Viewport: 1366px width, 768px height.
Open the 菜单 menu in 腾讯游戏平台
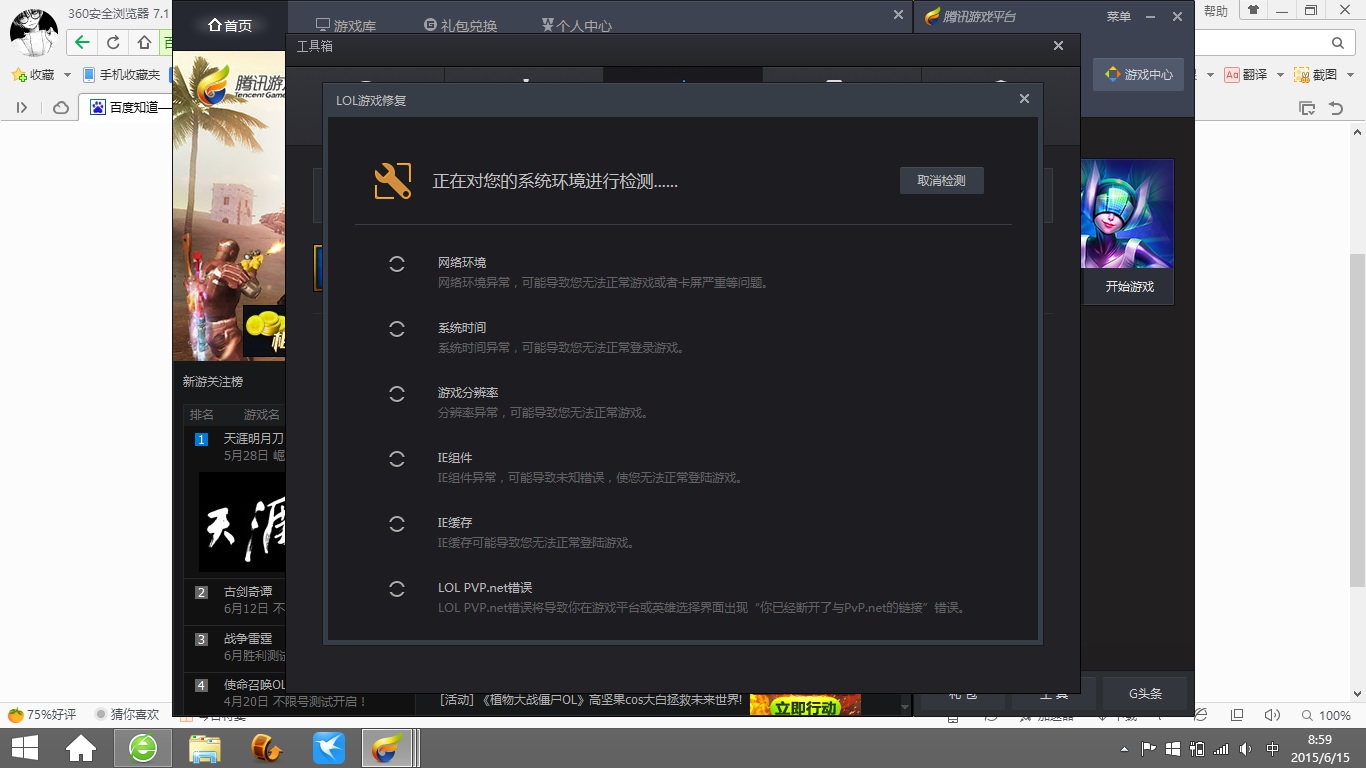[1119, 17]
